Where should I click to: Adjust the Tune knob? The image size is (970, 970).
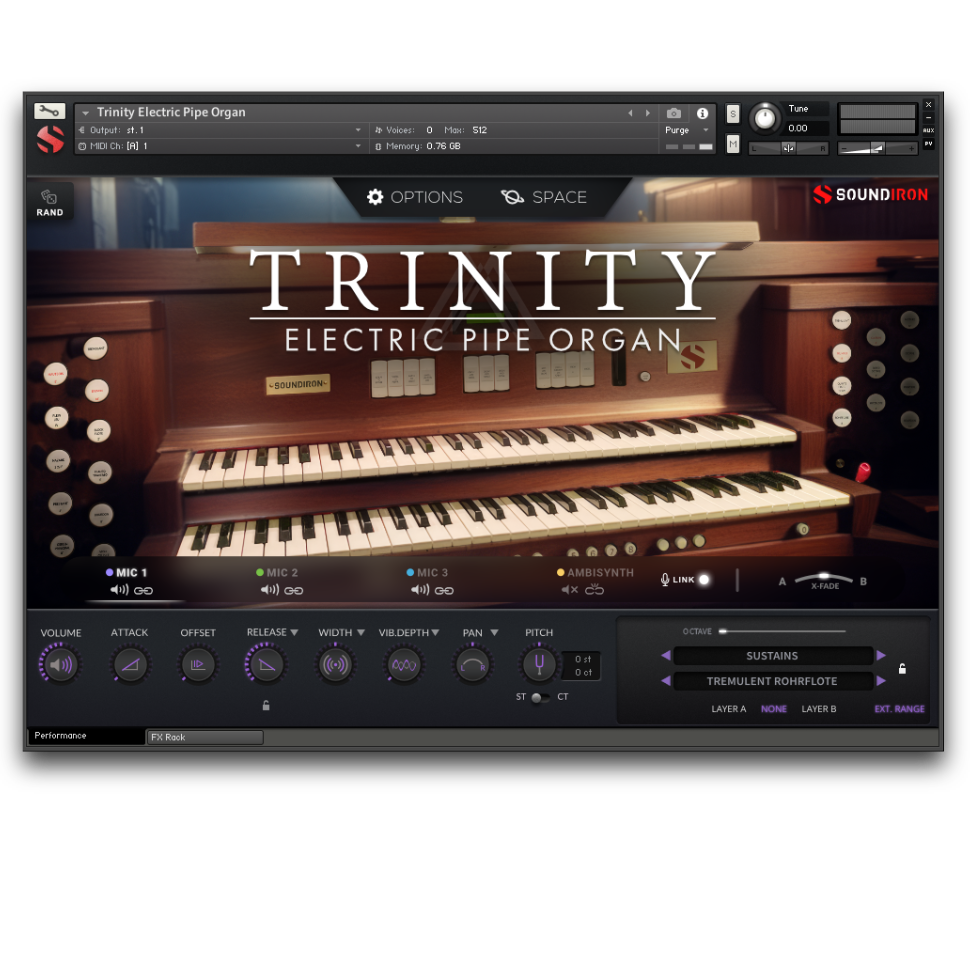coord(765,118)
